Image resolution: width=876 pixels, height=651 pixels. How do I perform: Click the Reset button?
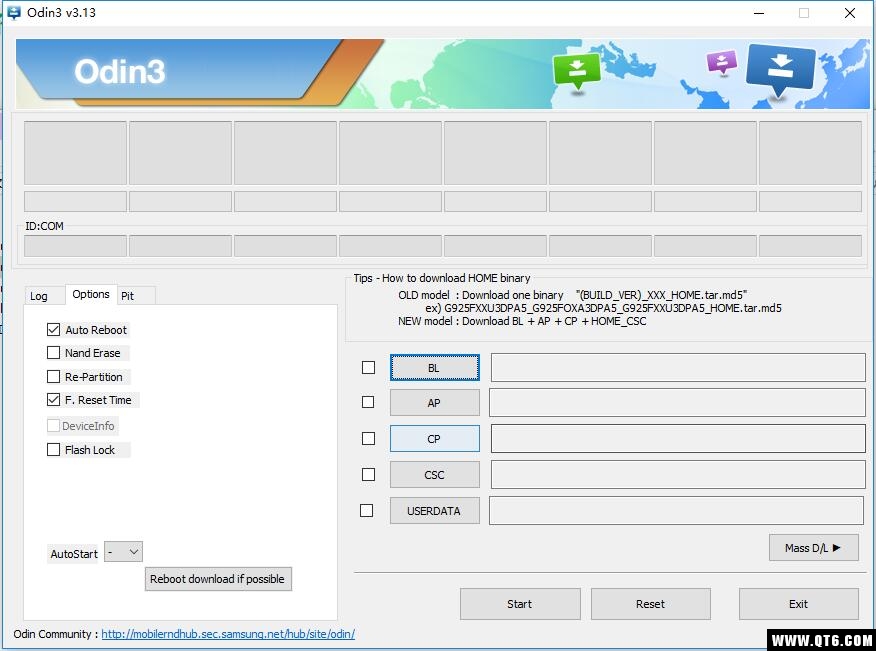(651, 604)
